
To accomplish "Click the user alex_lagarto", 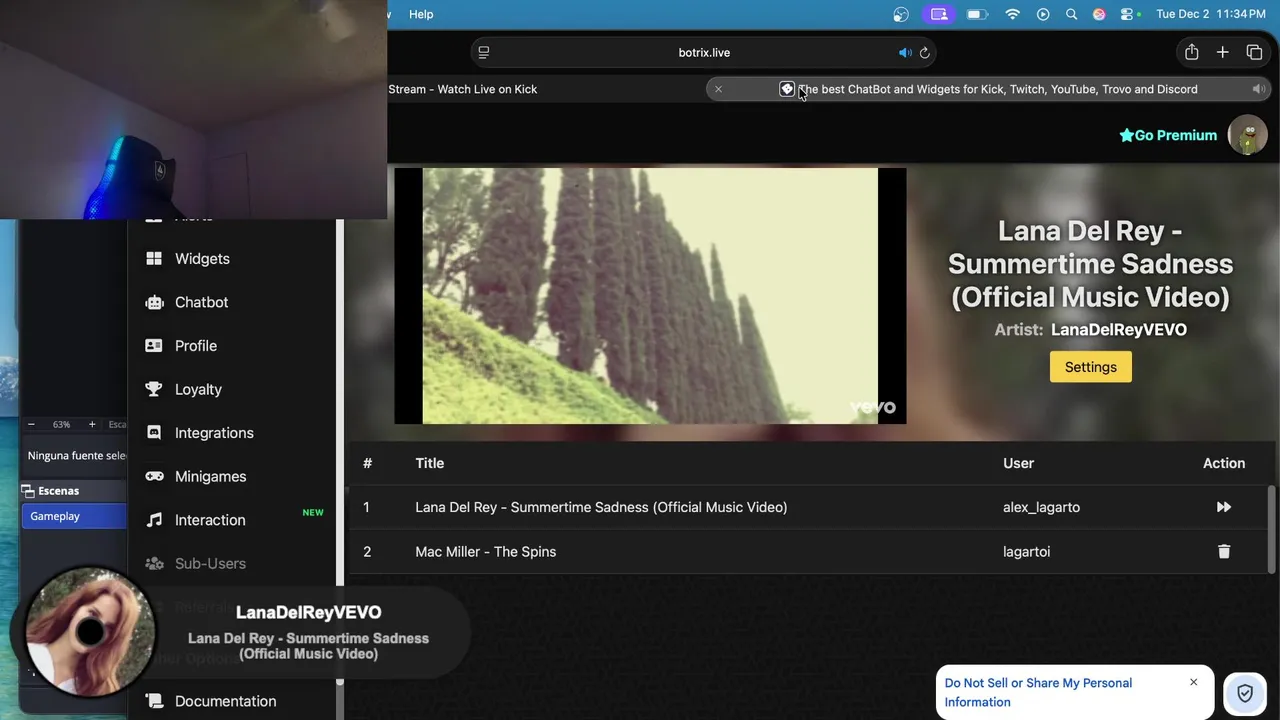I will coord(1041,507).
